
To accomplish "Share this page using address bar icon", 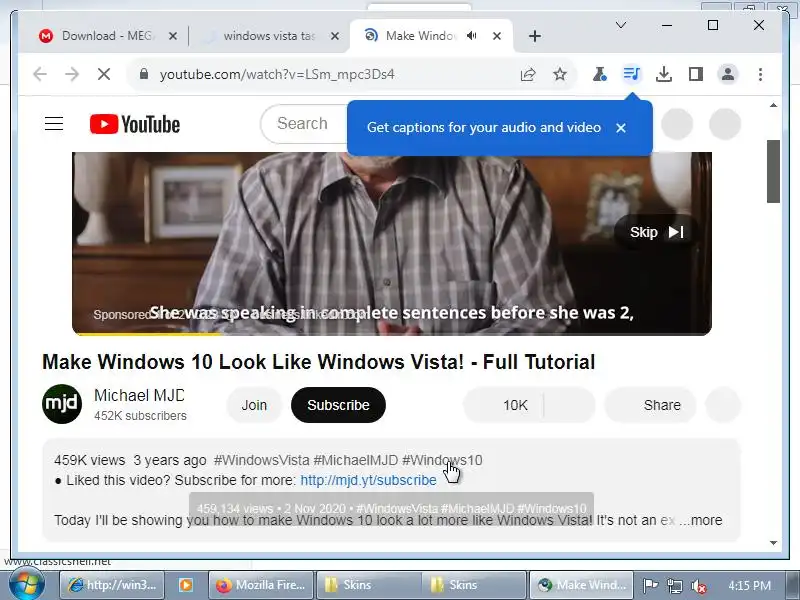I will click(528, 74).
